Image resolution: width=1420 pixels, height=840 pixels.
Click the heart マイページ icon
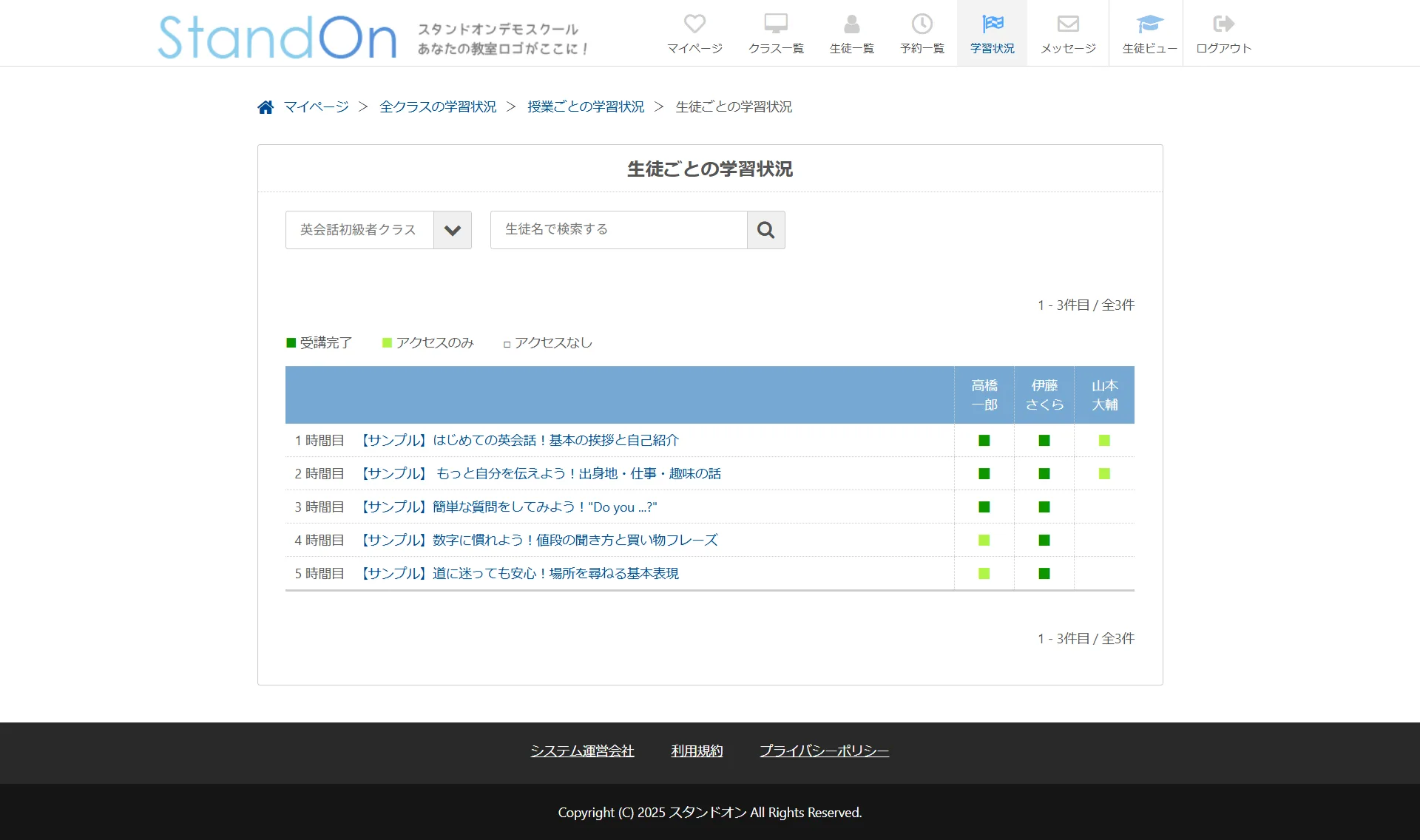[x=694, y=24]
